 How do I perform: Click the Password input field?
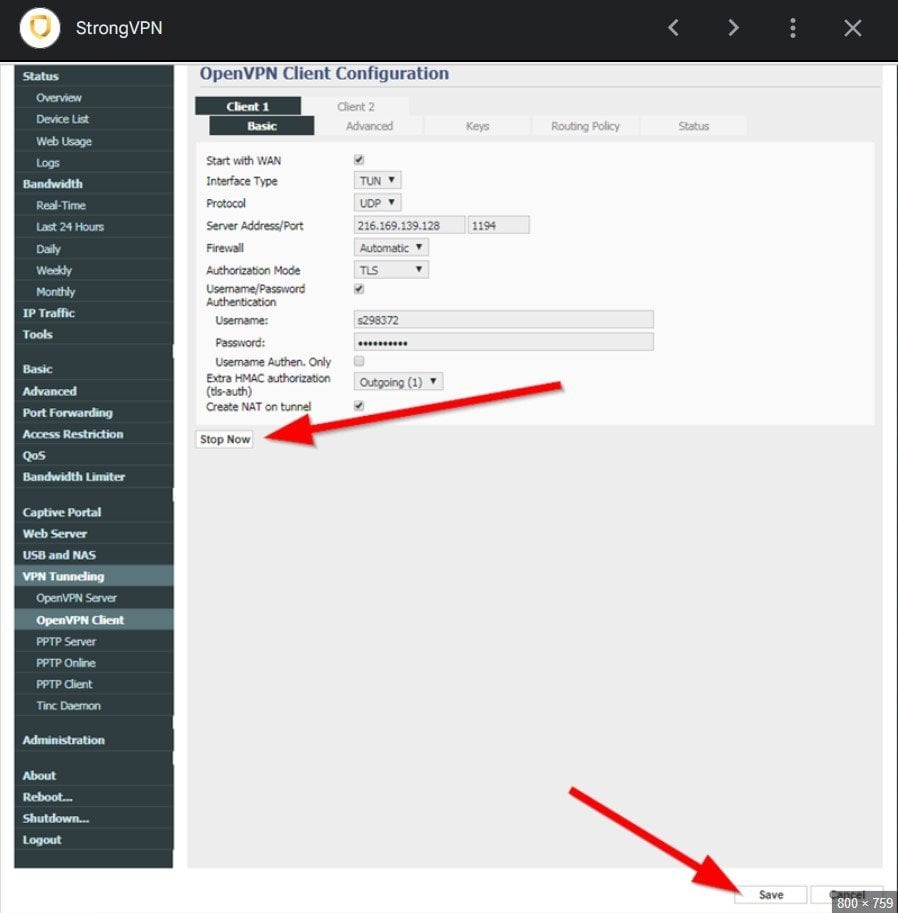(x=504, y=342)
